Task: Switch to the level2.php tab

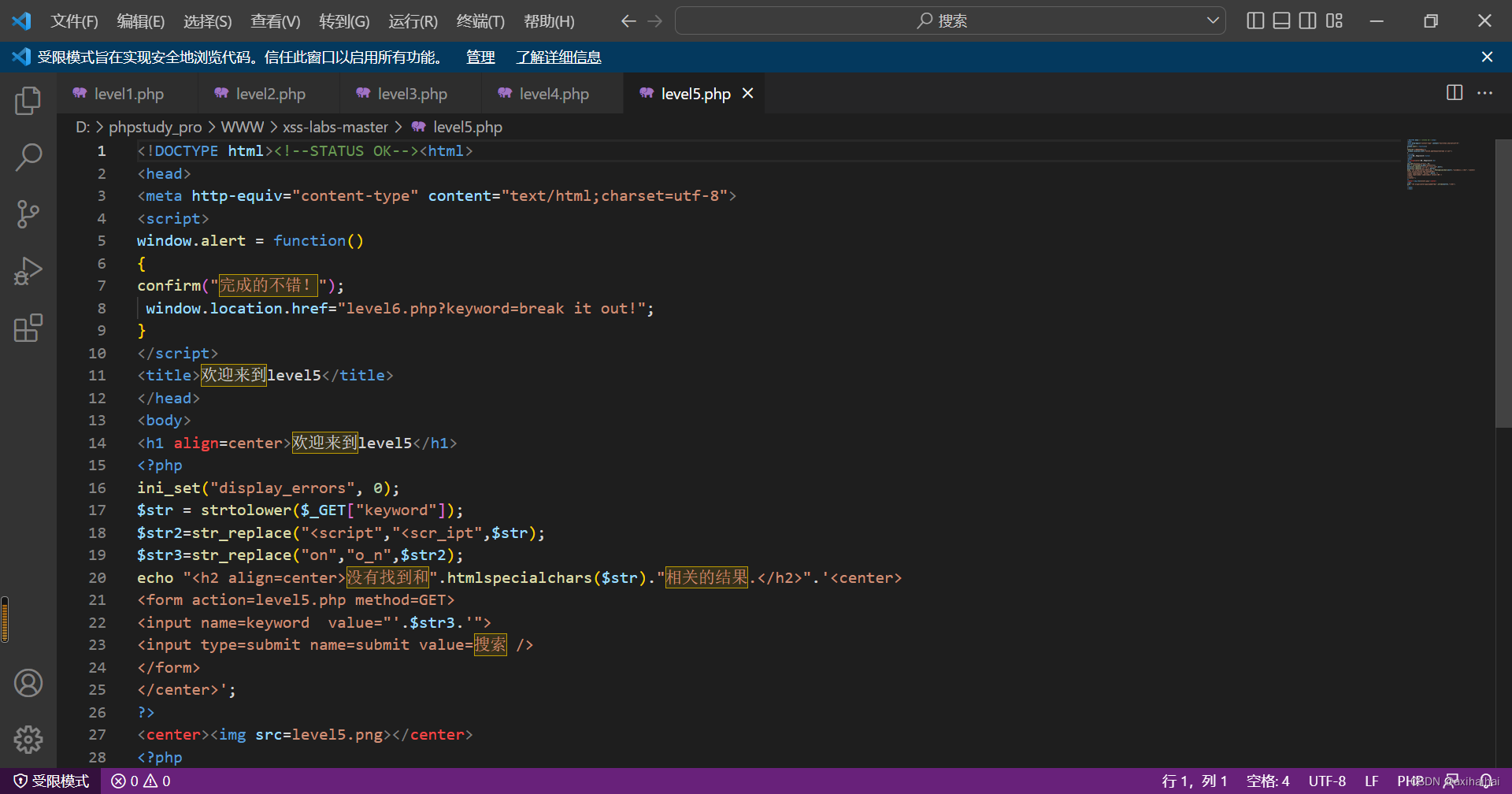Action: [271, 93]
